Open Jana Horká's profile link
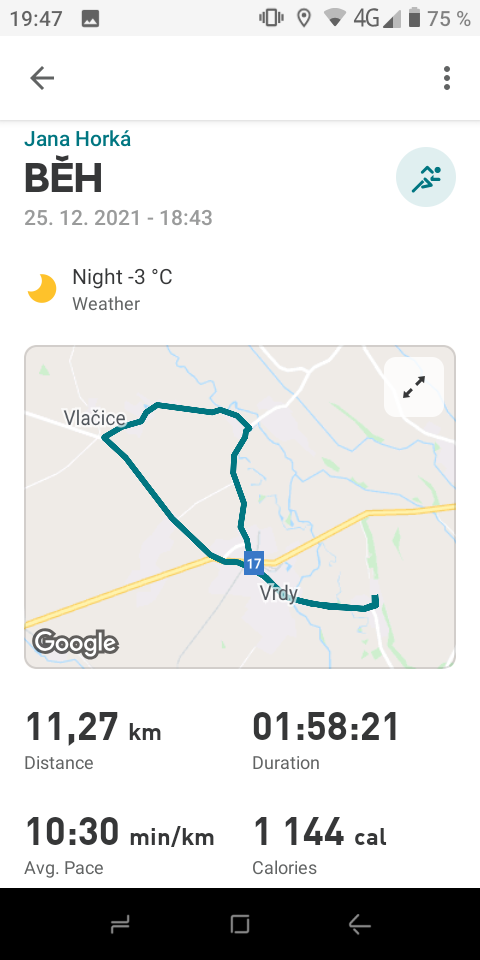This screenshot has width=480, height=960. [78, 139]
